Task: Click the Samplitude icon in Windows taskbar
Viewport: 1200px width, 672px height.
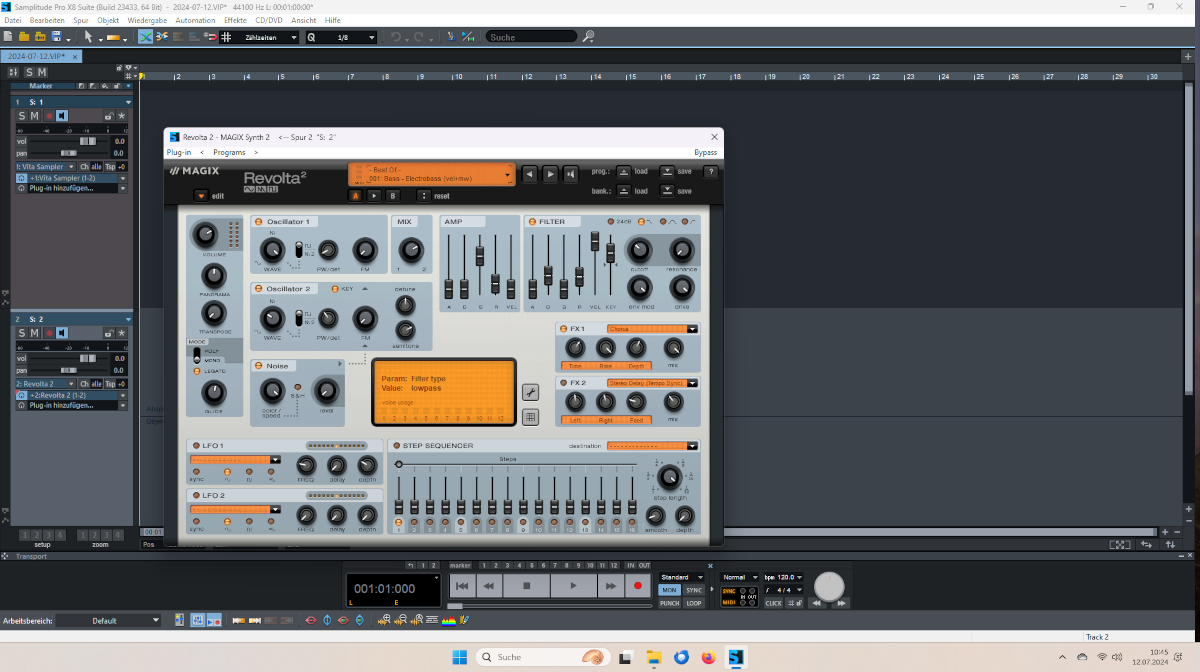Action: (x=736, y=657)
